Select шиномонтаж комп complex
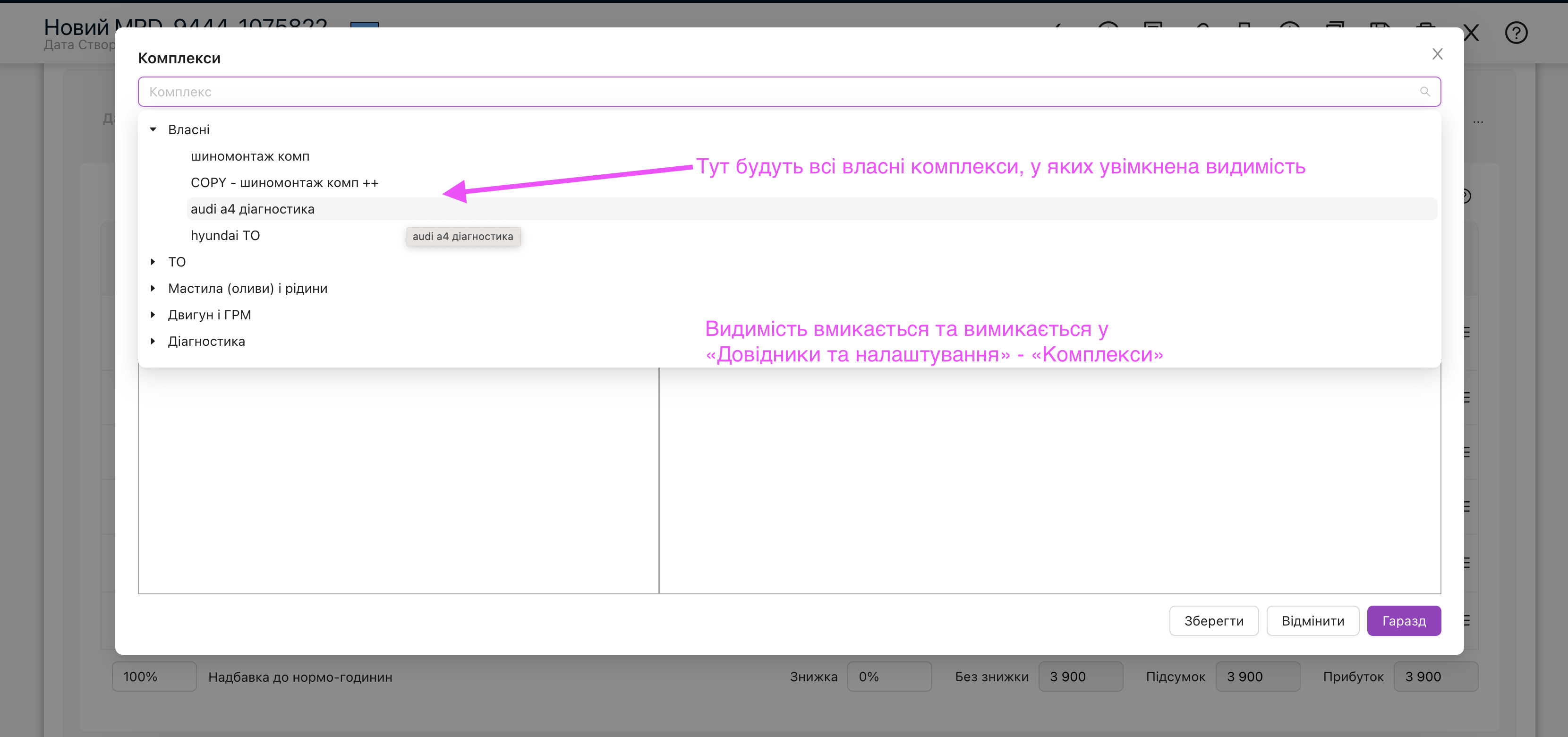Screen dimensions: 1568x737 (250, 156)
